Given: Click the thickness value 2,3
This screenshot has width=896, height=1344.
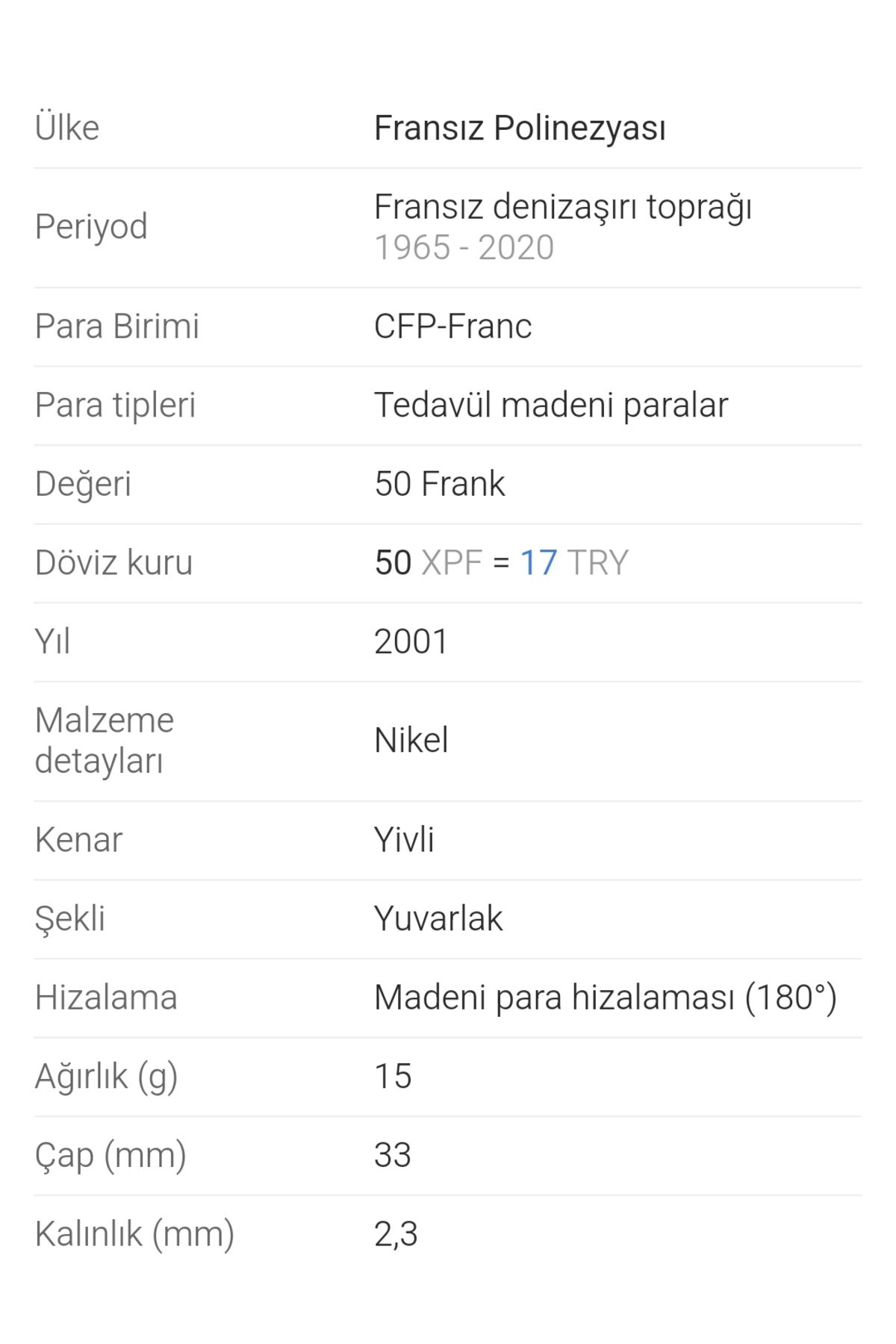Looking at the screenshot, I should click(396, 1234).
